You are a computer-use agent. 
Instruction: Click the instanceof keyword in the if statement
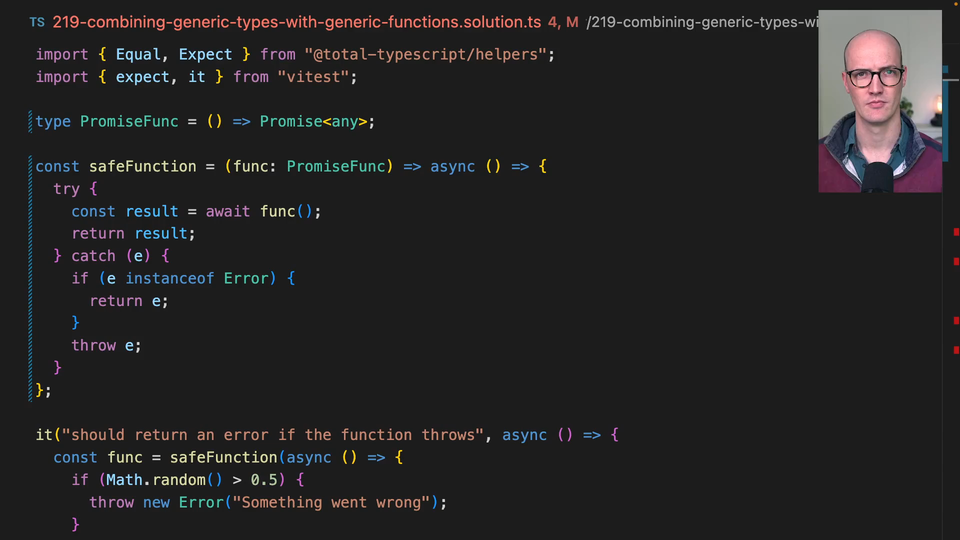coord(169,279)
